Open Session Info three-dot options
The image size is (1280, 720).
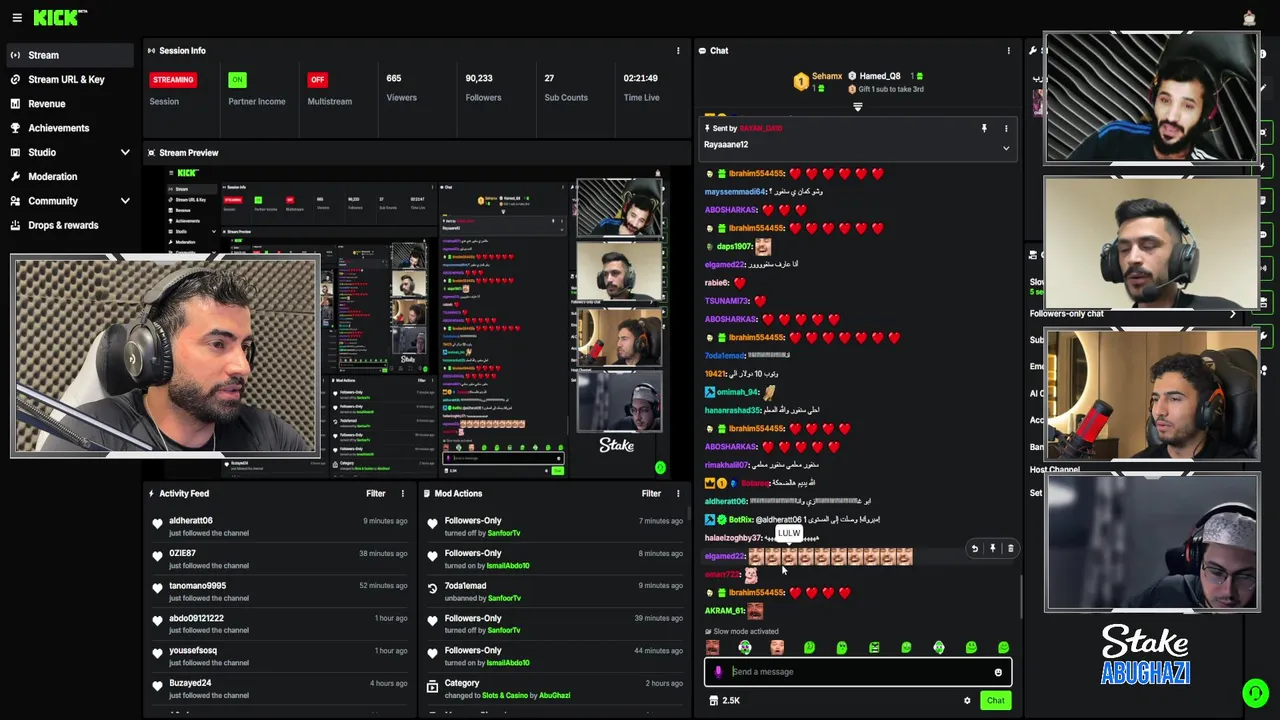(x=678, y=51)
